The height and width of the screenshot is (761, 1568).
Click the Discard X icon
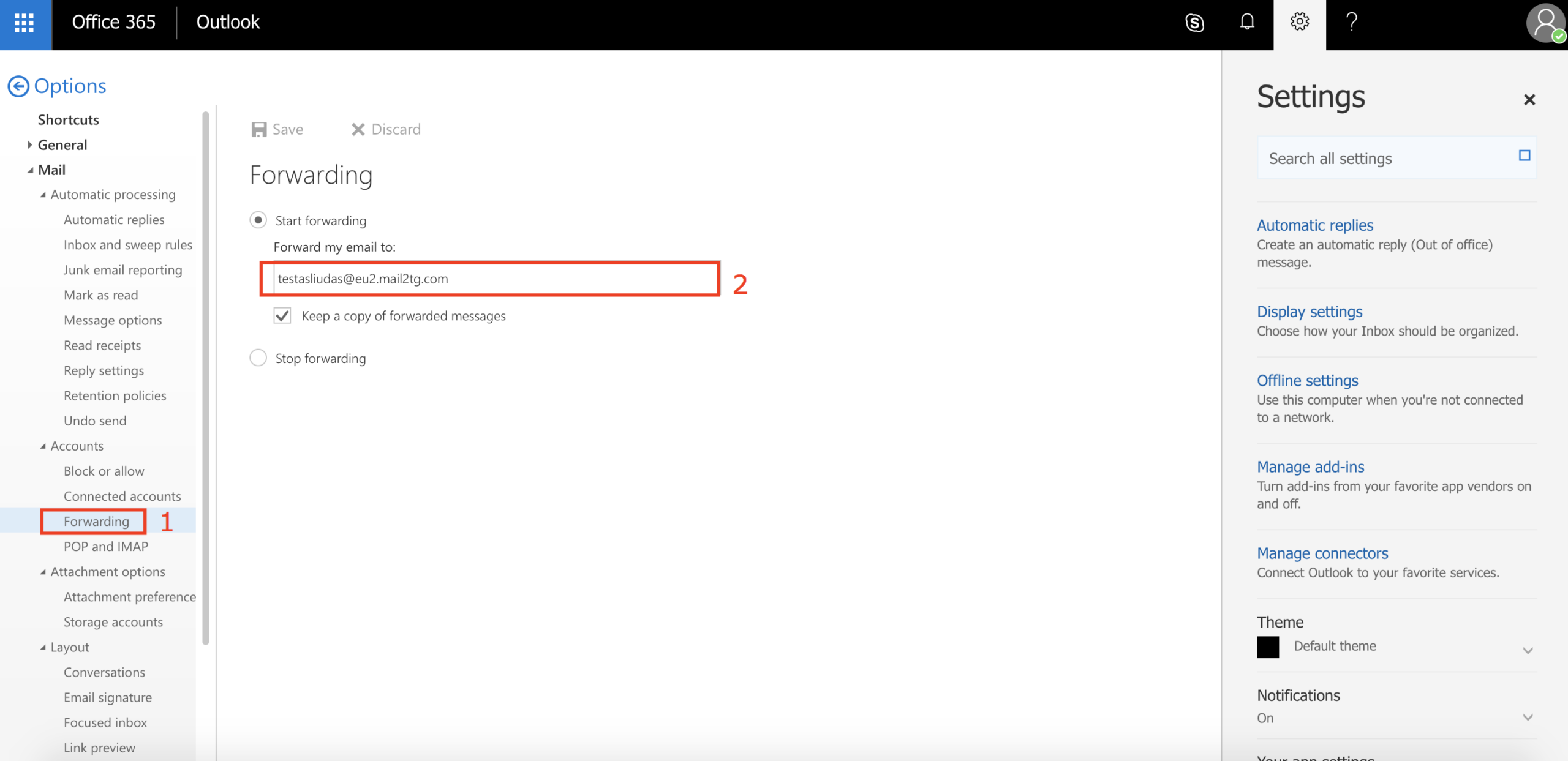click(358, 129)
